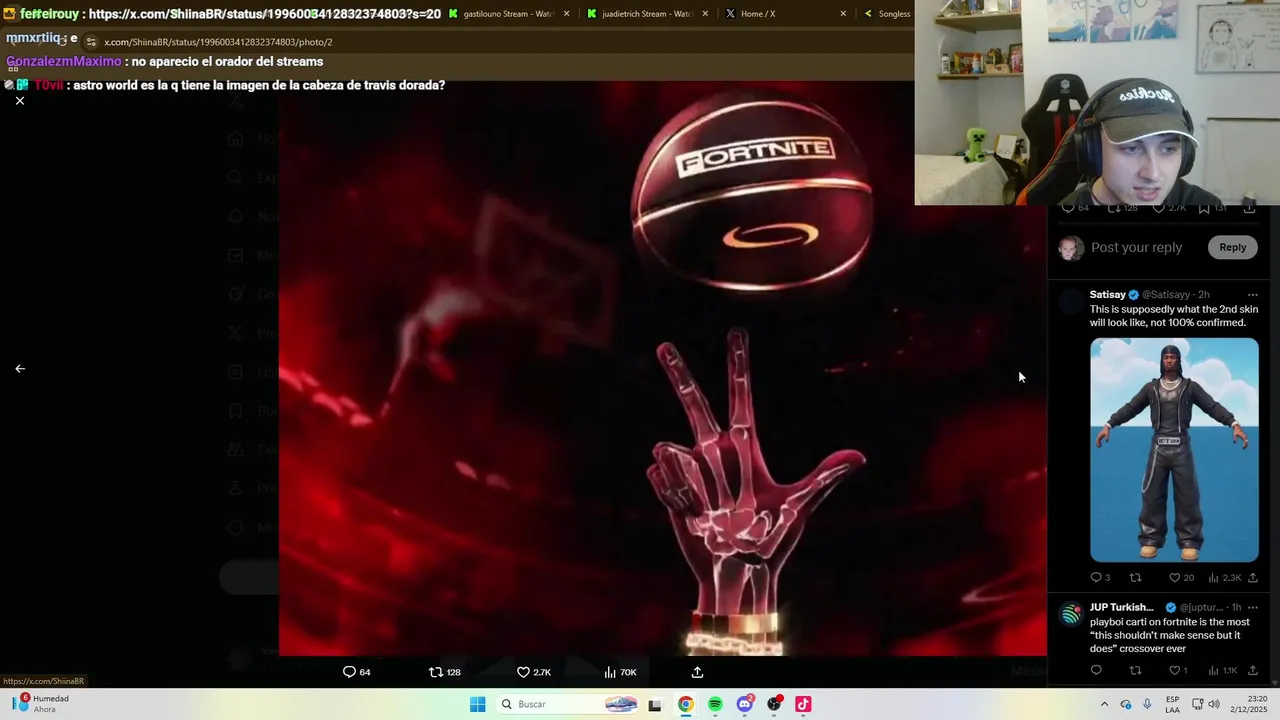The height and width of the screenshot is (720, 1280).
Task: Repost using the 128 retweet icon
Action: coord(445,672)
